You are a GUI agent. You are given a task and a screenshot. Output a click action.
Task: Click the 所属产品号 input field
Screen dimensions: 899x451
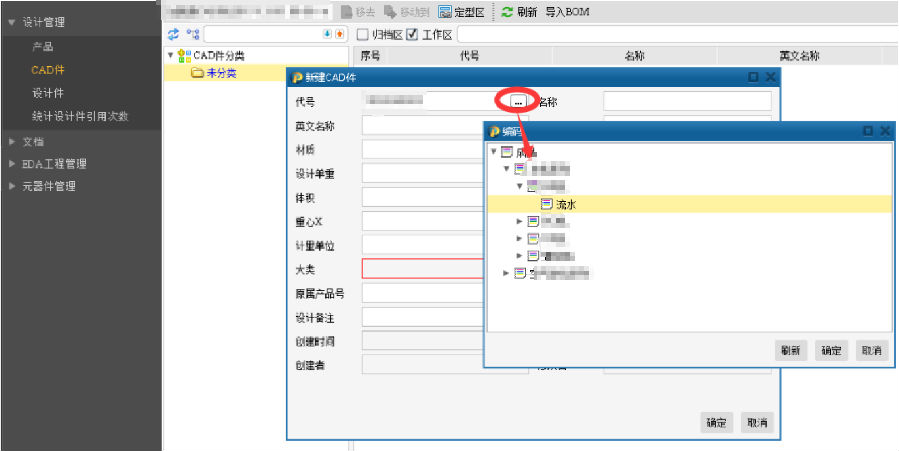point(423,293)
